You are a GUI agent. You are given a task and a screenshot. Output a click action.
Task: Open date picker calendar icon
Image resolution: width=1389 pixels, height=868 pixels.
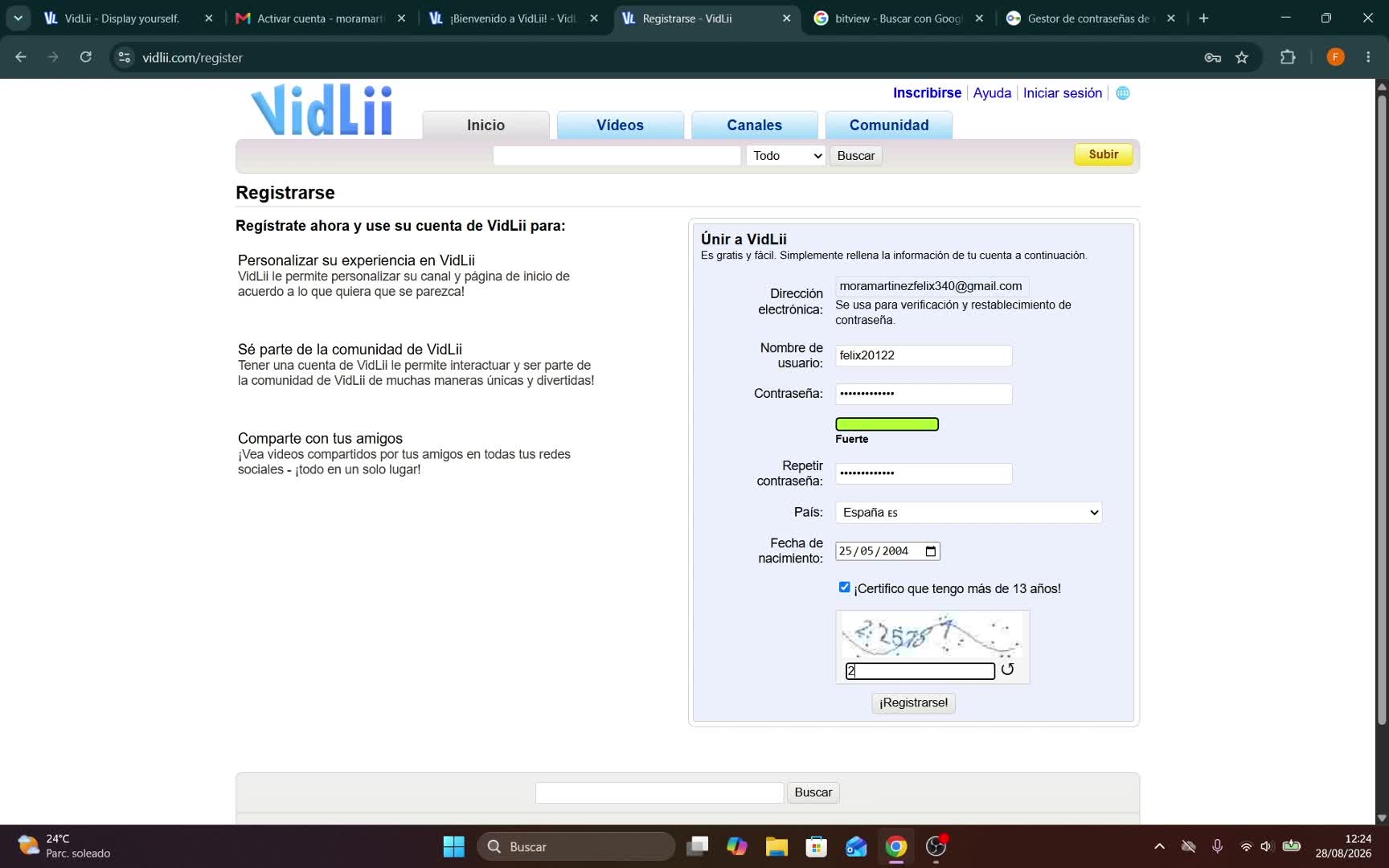(931, 551)
